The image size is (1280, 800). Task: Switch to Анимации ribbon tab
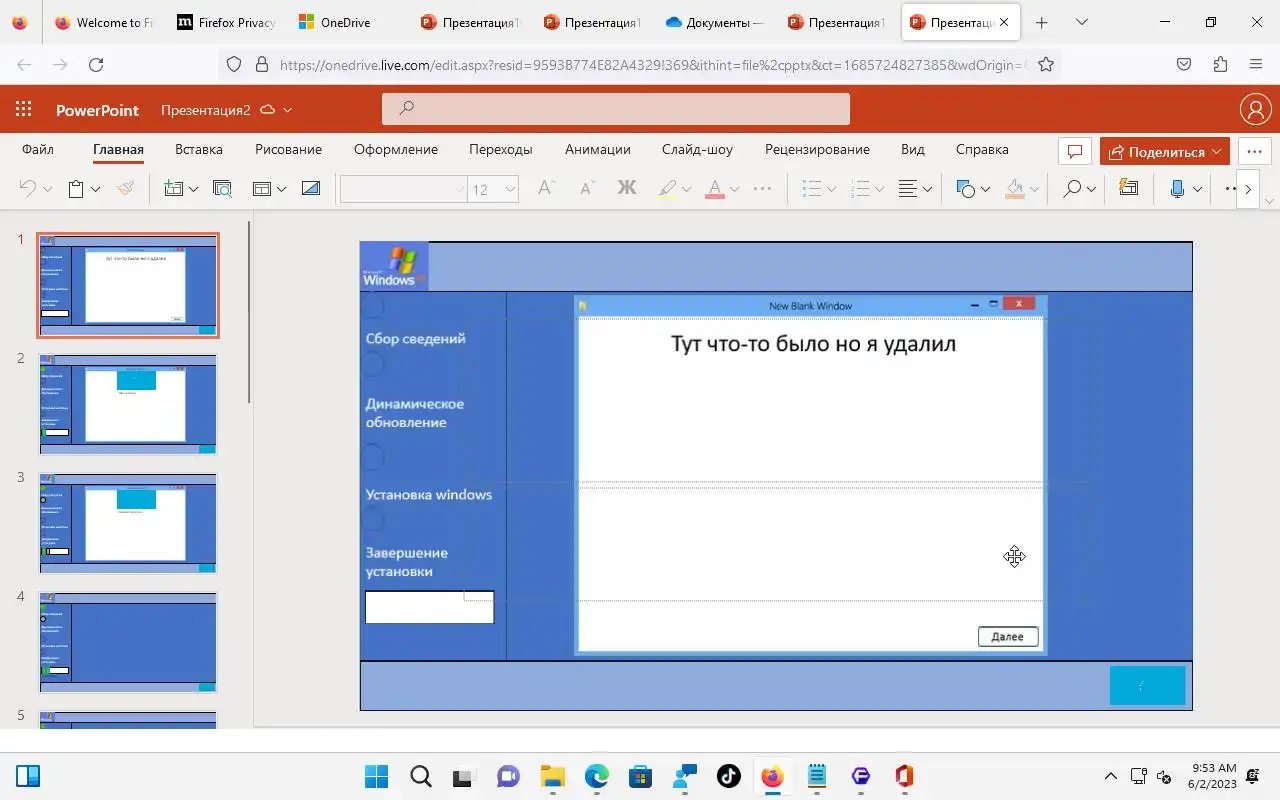pyautogui.click(x=597, y=149)
